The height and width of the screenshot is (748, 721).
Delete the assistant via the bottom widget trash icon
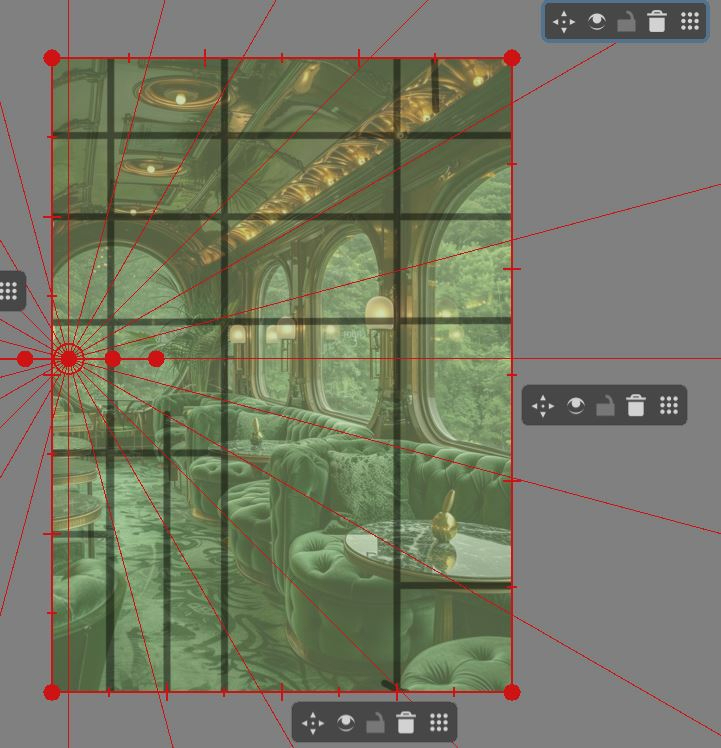pyautogui.click(x=406, y=723)
